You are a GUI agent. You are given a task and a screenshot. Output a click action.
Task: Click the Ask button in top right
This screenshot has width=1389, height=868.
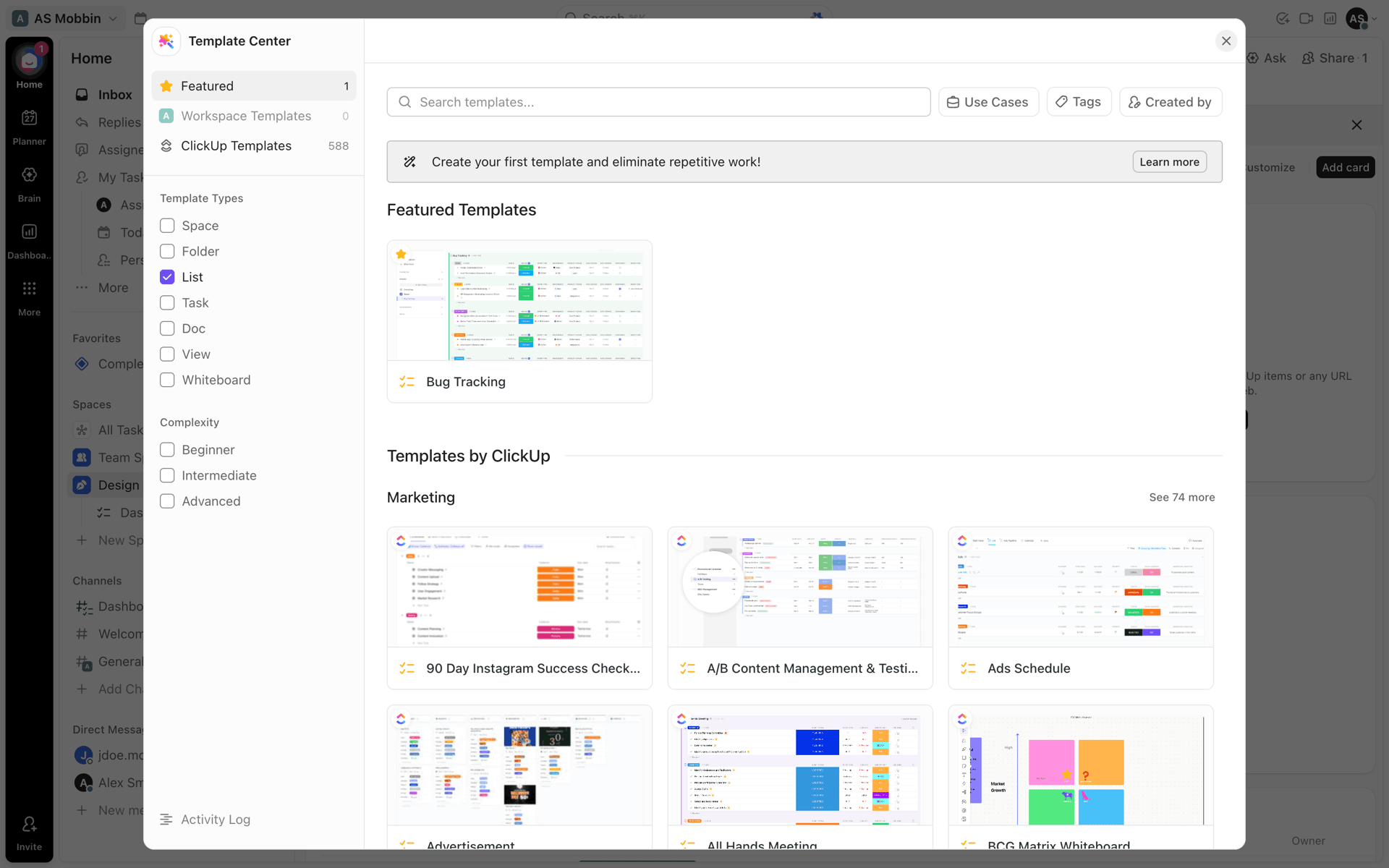tap(1267, 58)
